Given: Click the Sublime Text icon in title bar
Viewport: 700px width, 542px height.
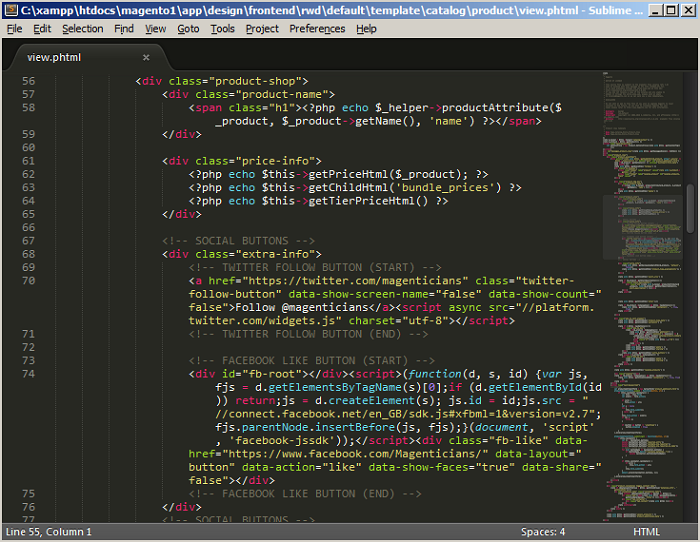Looking at the screenshot, I should (11, 10).
